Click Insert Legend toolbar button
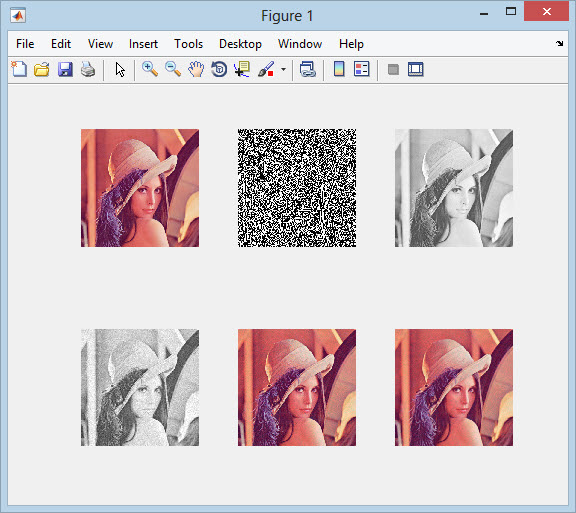 tap(361, 69)
